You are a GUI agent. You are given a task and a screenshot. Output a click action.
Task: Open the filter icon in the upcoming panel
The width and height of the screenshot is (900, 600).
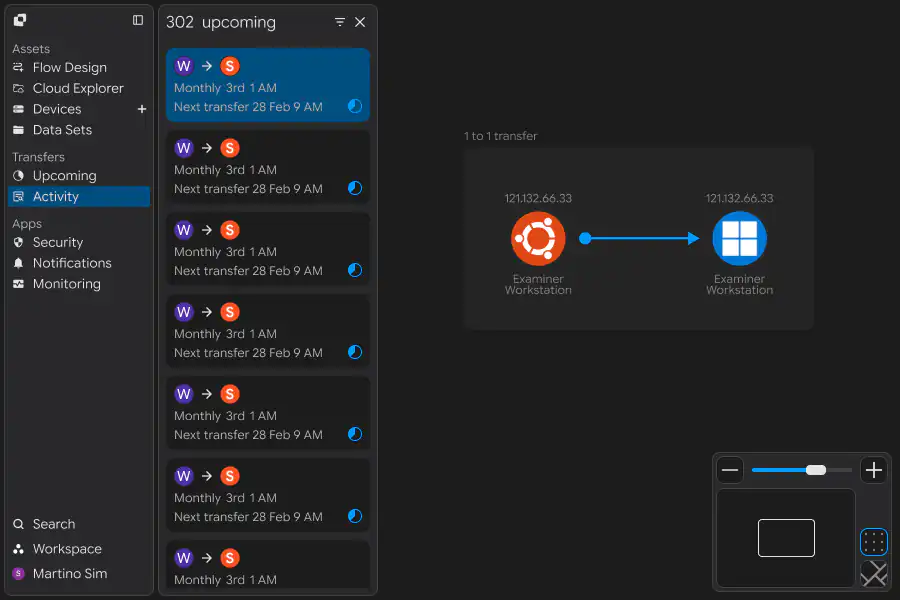[x=340, y=22]
